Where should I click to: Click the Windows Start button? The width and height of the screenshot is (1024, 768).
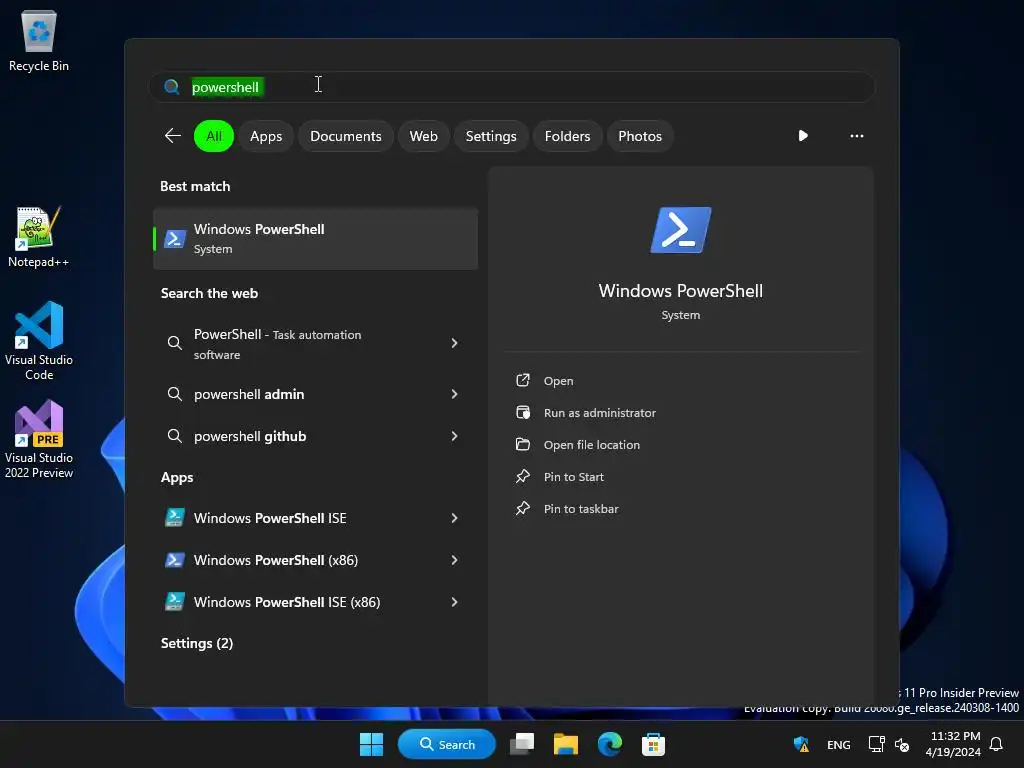pyautogui.click(x=372, y=744)
